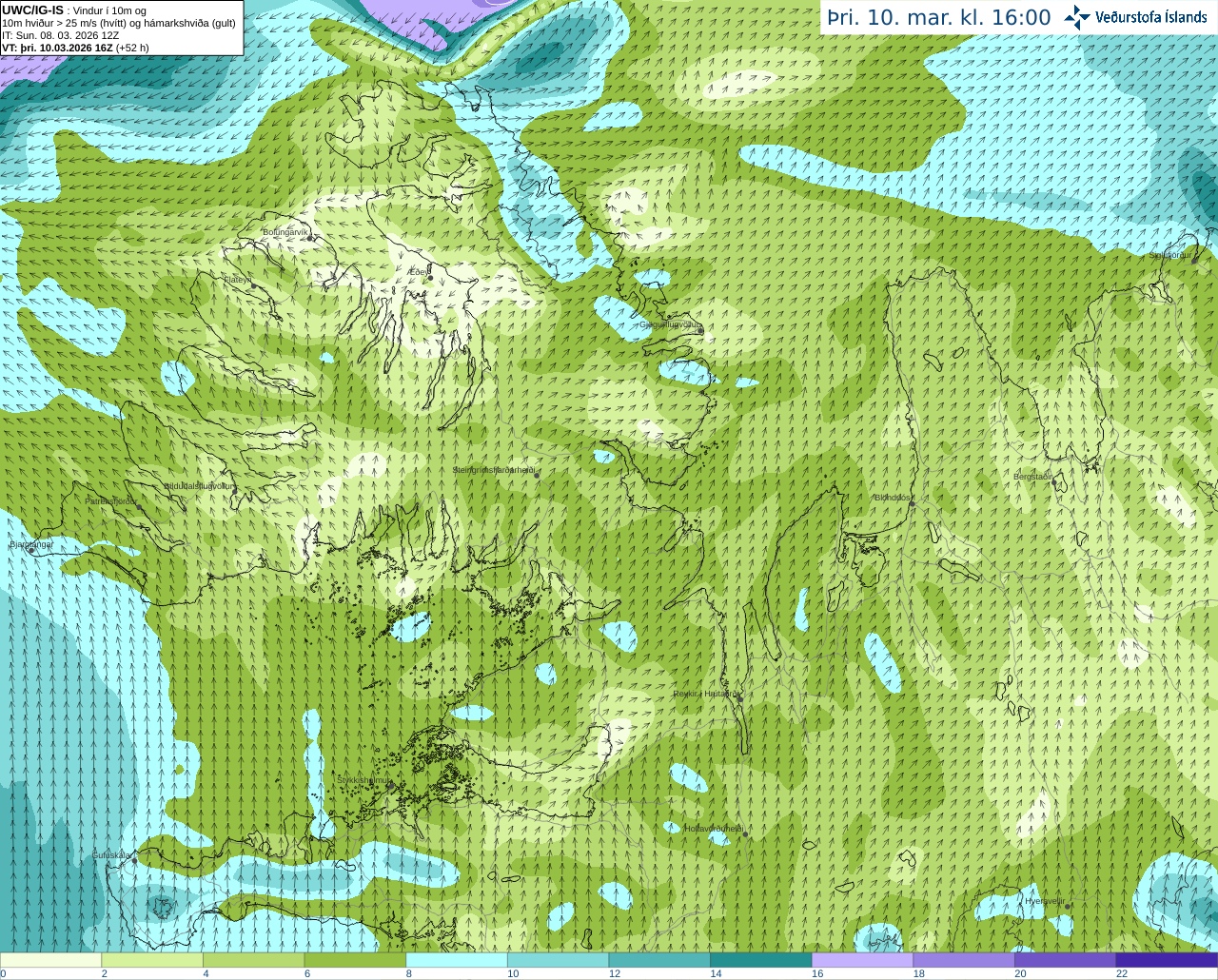This screenshot has width=1218, height=980.
Task: Click the legend value label '8'
Action: 408,973
